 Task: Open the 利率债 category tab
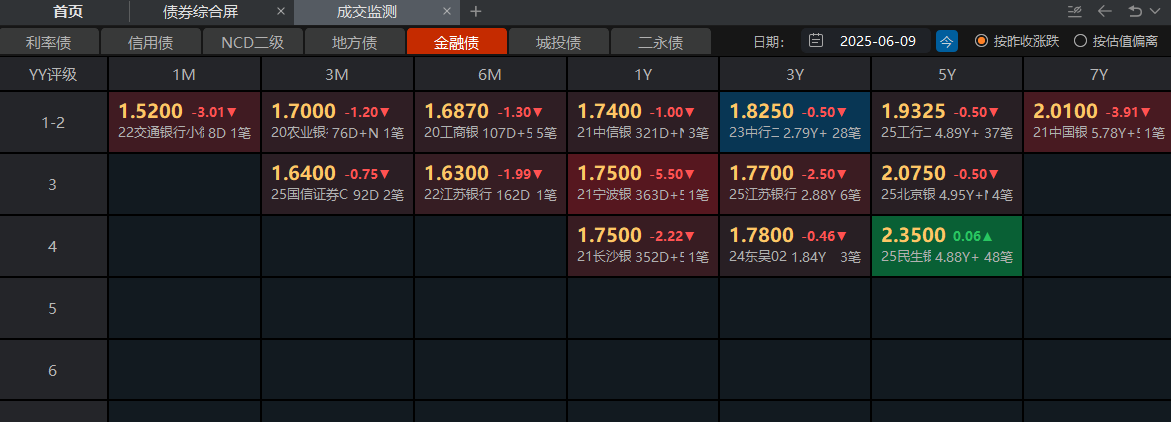coord(49,42)
